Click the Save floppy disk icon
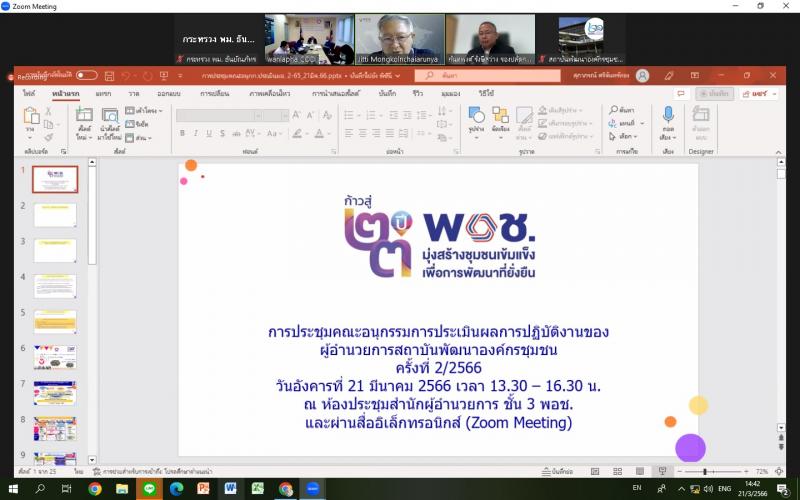This screenshot has height=500, width=800. point(109,76)
